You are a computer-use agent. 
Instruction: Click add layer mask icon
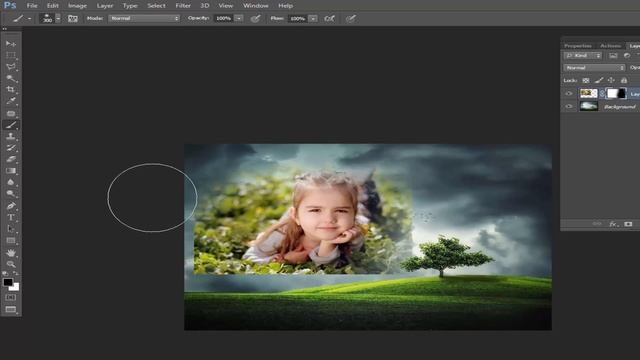pyautogui.click(x=628, y=224)
